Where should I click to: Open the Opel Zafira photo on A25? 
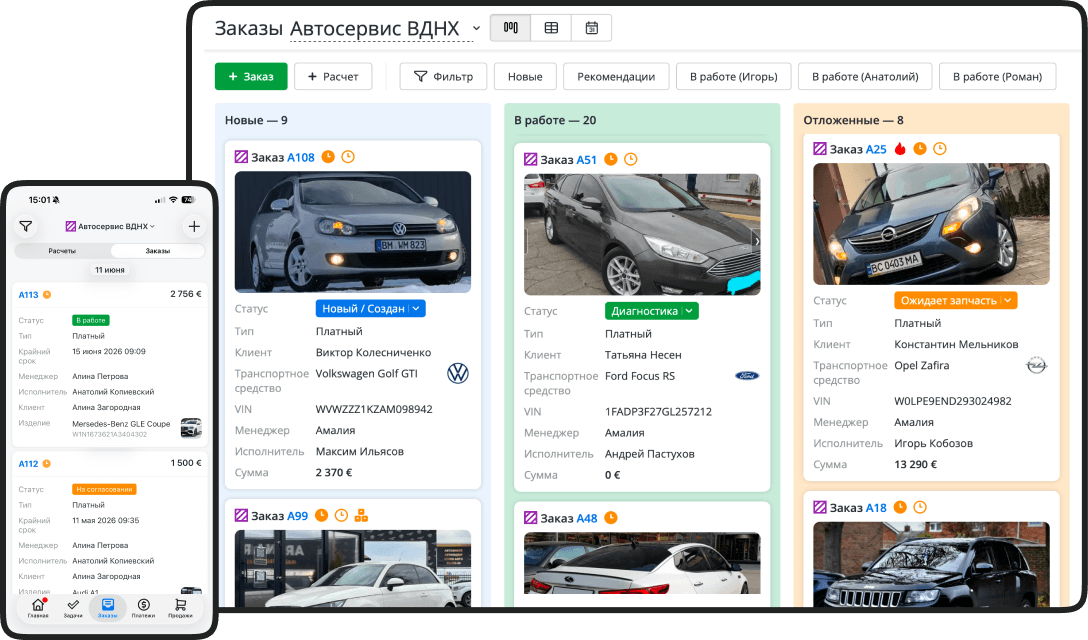coord(931,224)
